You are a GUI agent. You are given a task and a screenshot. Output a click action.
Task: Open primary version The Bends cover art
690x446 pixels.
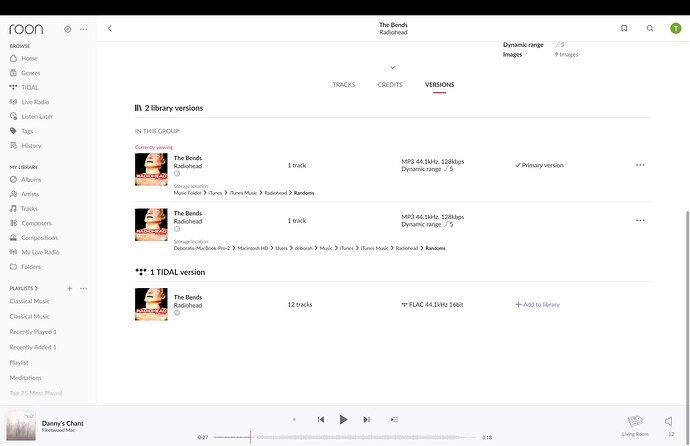[x=151, y=169]
